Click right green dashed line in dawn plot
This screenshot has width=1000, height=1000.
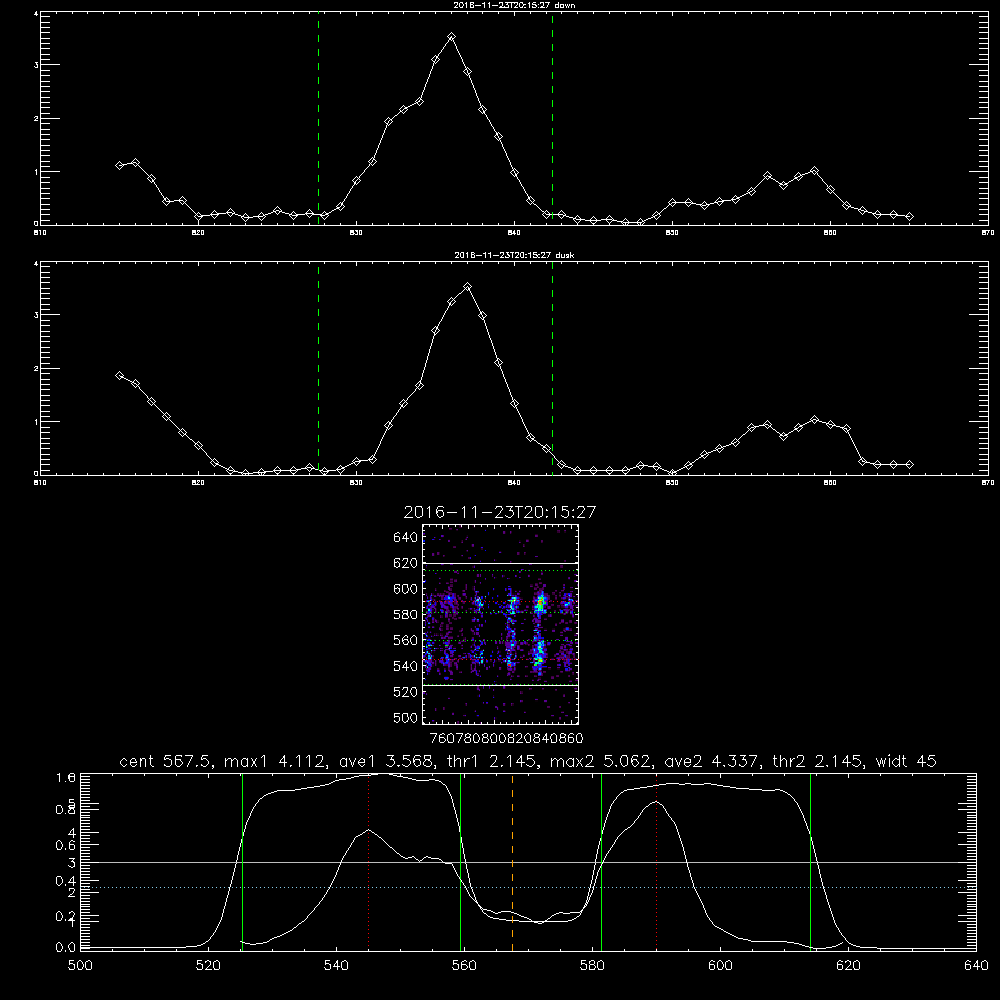click(x=552, y=118)
